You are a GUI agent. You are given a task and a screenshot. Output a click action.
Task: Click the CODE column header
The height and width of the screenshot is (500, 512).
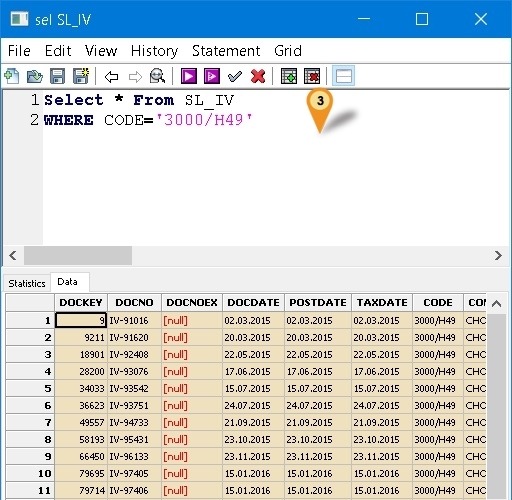coord(438,303)
